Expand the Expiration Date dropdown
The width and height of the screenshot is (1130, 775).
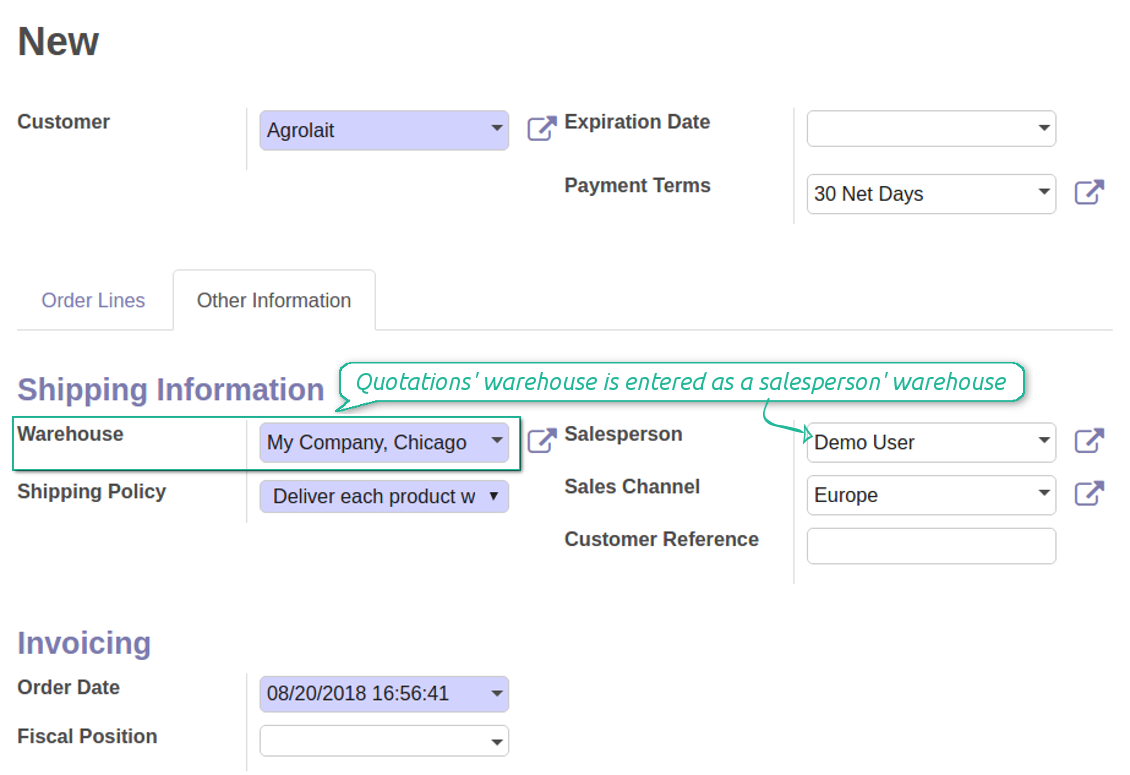click(x=1044, y=128)
